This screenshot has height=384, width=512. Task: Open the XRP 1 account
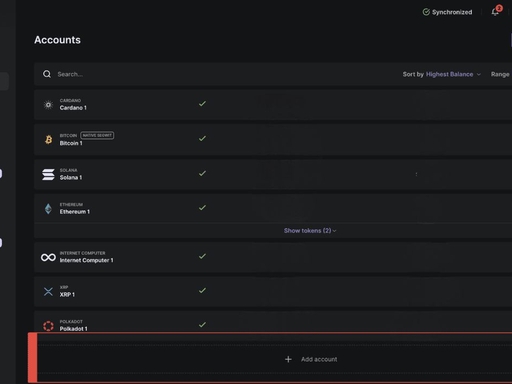[273, 291]
